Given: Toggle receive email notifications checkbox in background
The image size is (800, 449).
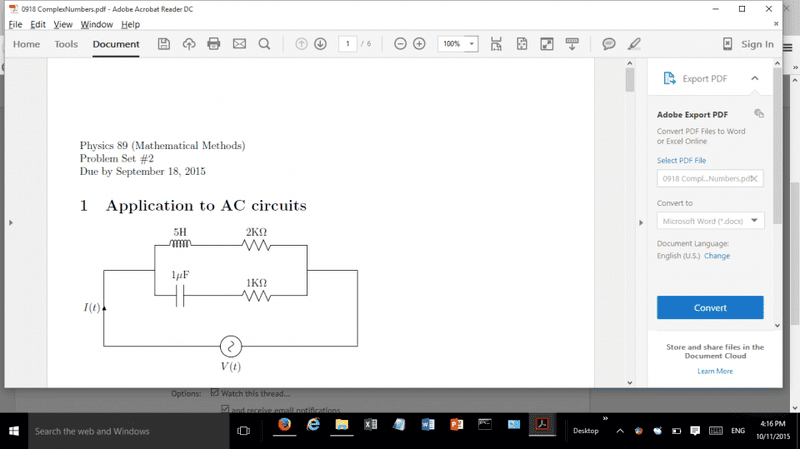Looking at the screenshot, I should [x=225, y=409].
